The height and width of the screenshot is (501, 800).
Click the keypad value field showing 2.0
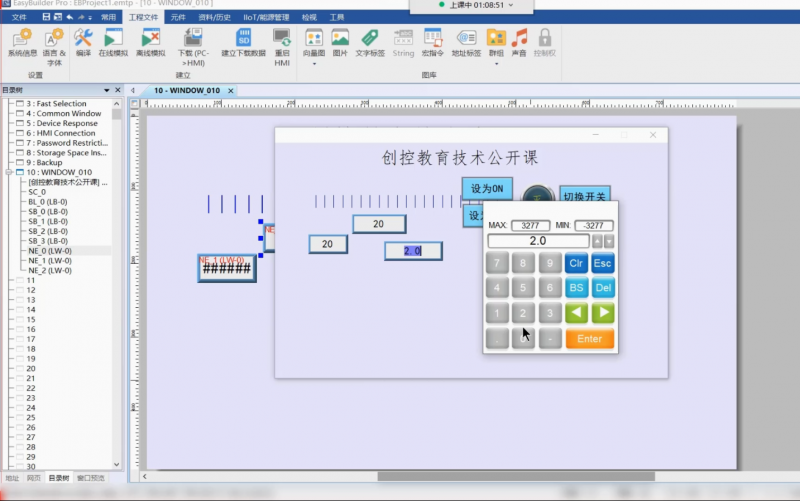538,241
